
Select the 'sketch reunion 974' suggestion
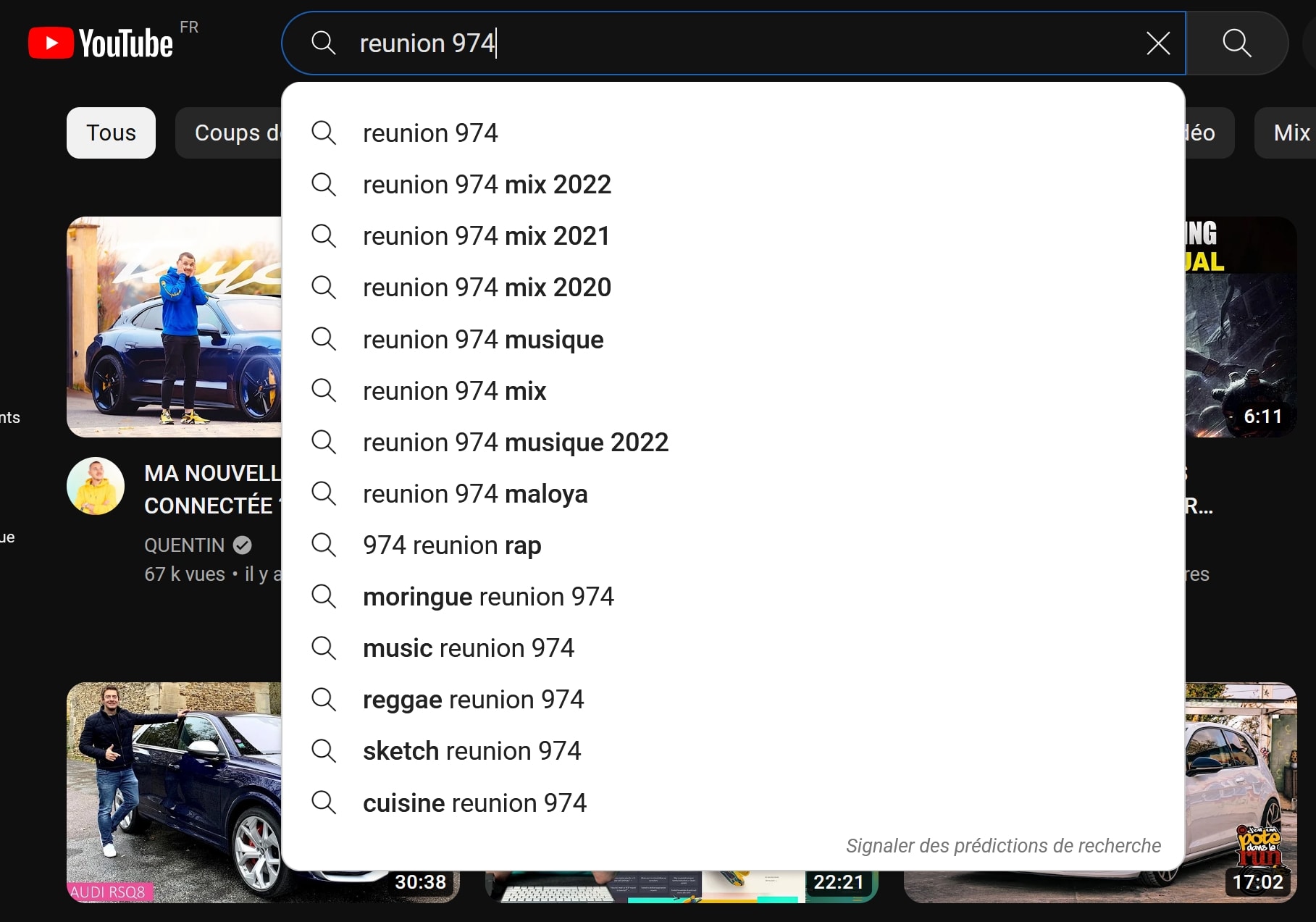(472, 751)
